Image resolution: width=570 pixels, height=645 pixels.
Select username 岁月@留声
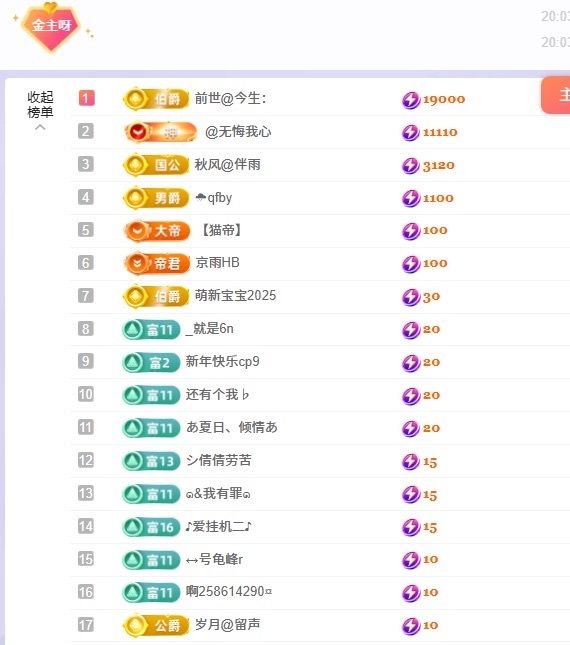pos(227,624)
